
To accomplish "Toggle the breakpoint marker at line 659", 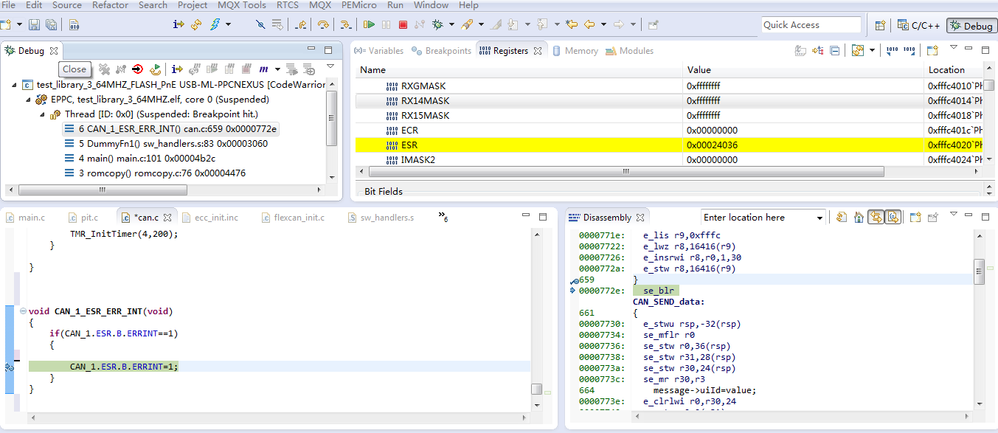I will point(572,280).
